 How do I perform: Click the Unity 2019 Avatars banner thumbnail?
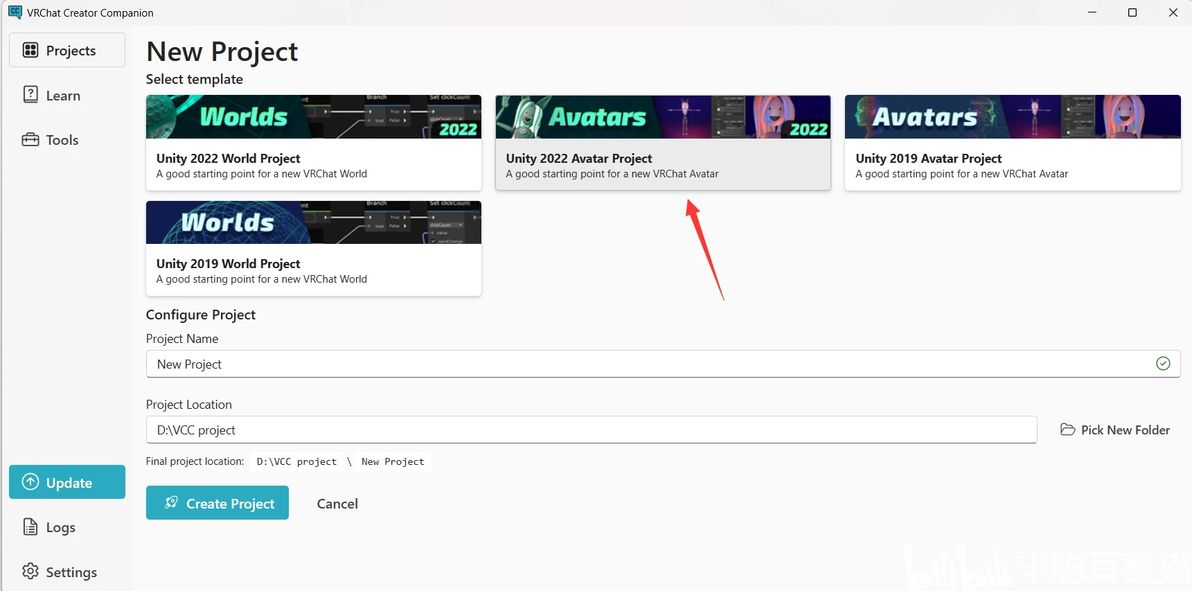(x=1013, y=116)
